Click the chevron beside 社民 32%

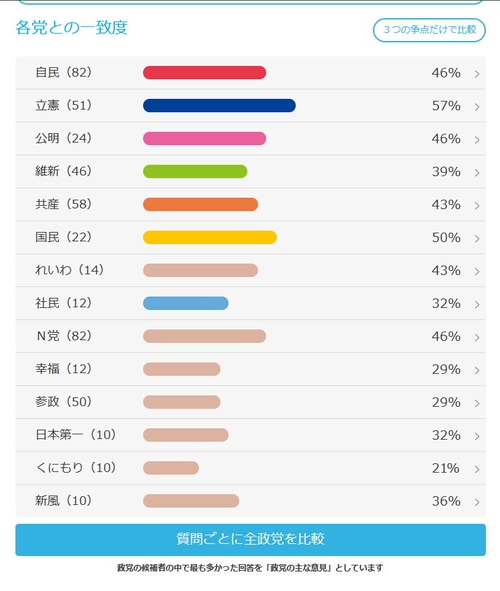point(477,305)
